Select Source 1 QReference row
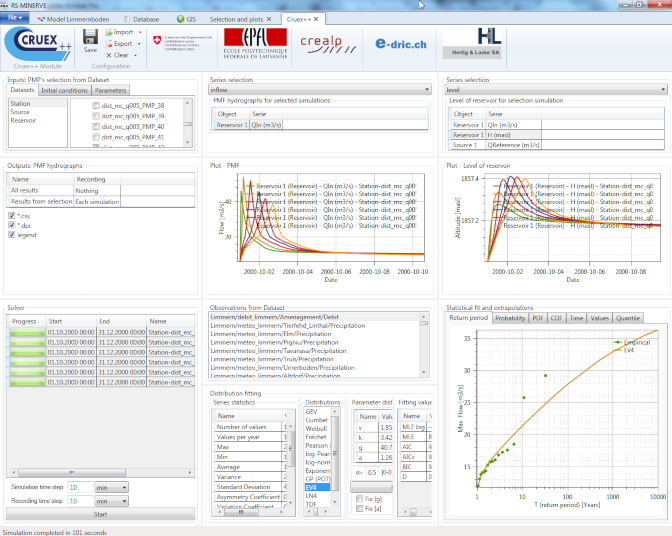The height and width of the screenshot is (536, 672). tap(556, 145)
